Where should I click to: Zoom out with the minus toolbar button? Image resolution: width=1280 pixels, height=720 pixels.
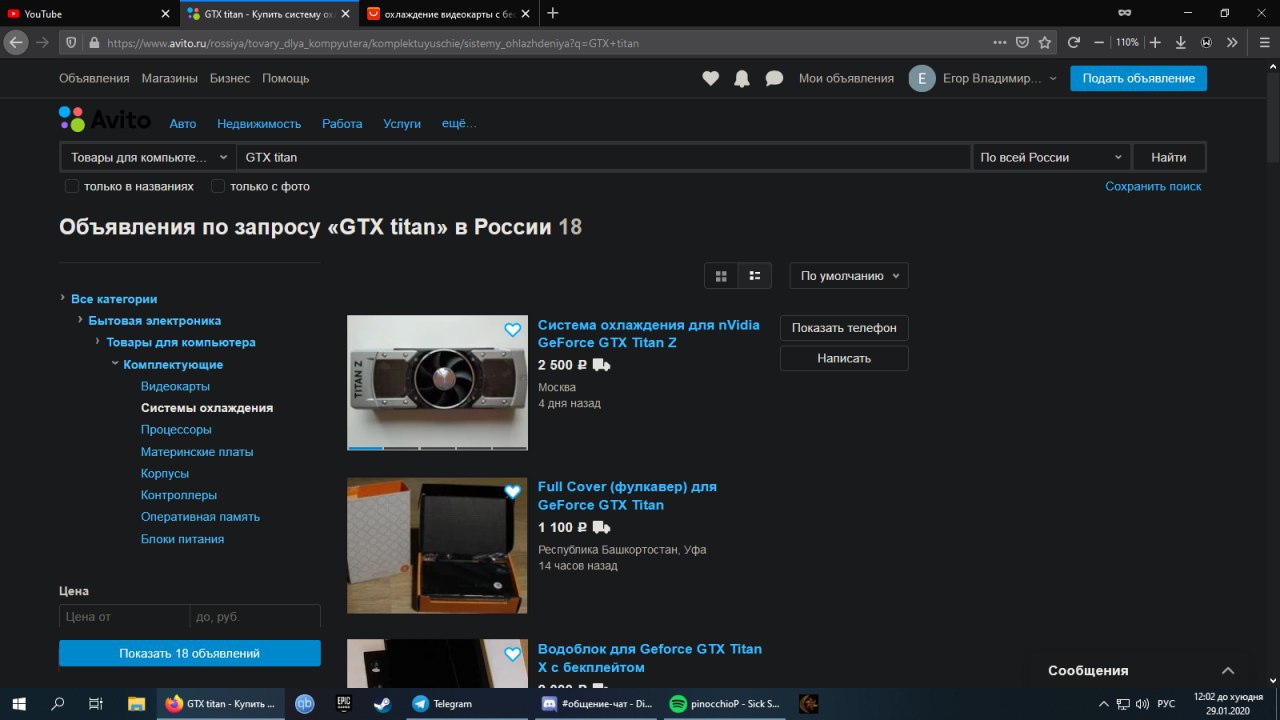coord(1099,43)
